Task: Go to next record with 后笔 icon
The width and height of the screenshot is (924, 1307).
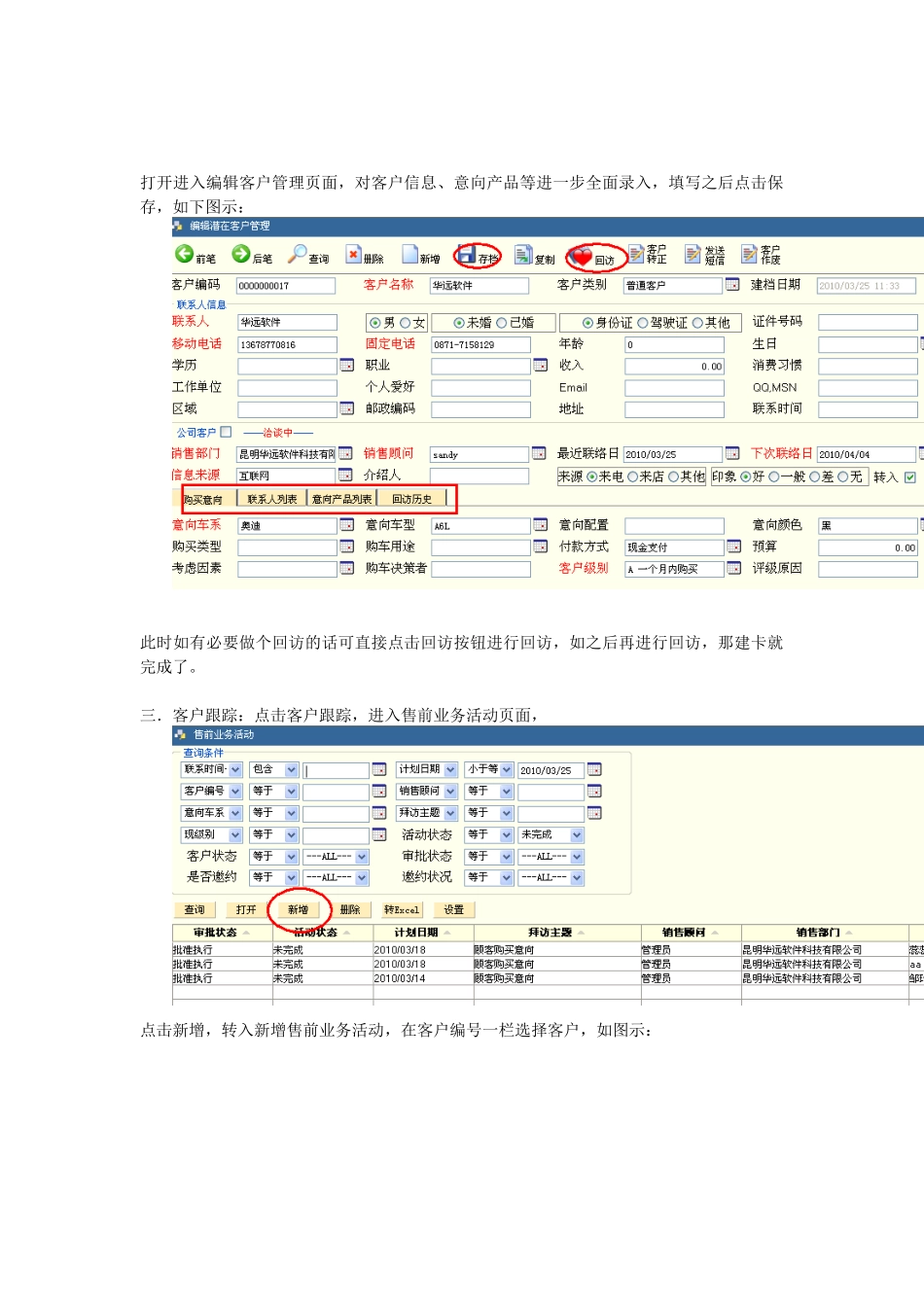Action: (252, 255)
